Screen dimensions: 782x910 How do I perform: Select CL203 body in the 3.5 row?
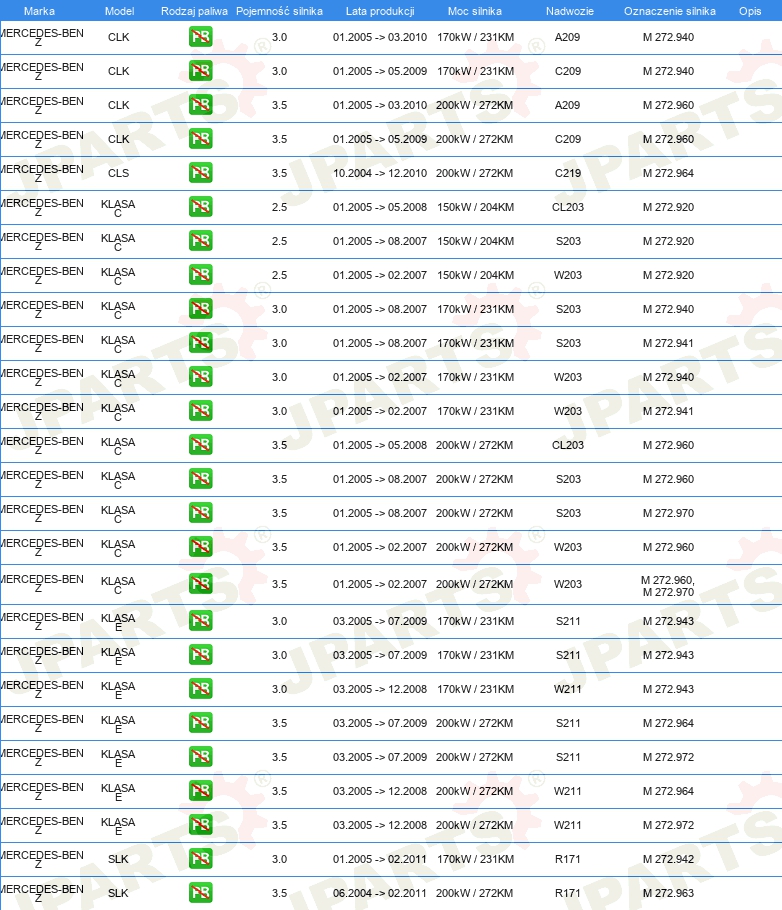click(x=568, y=445)
